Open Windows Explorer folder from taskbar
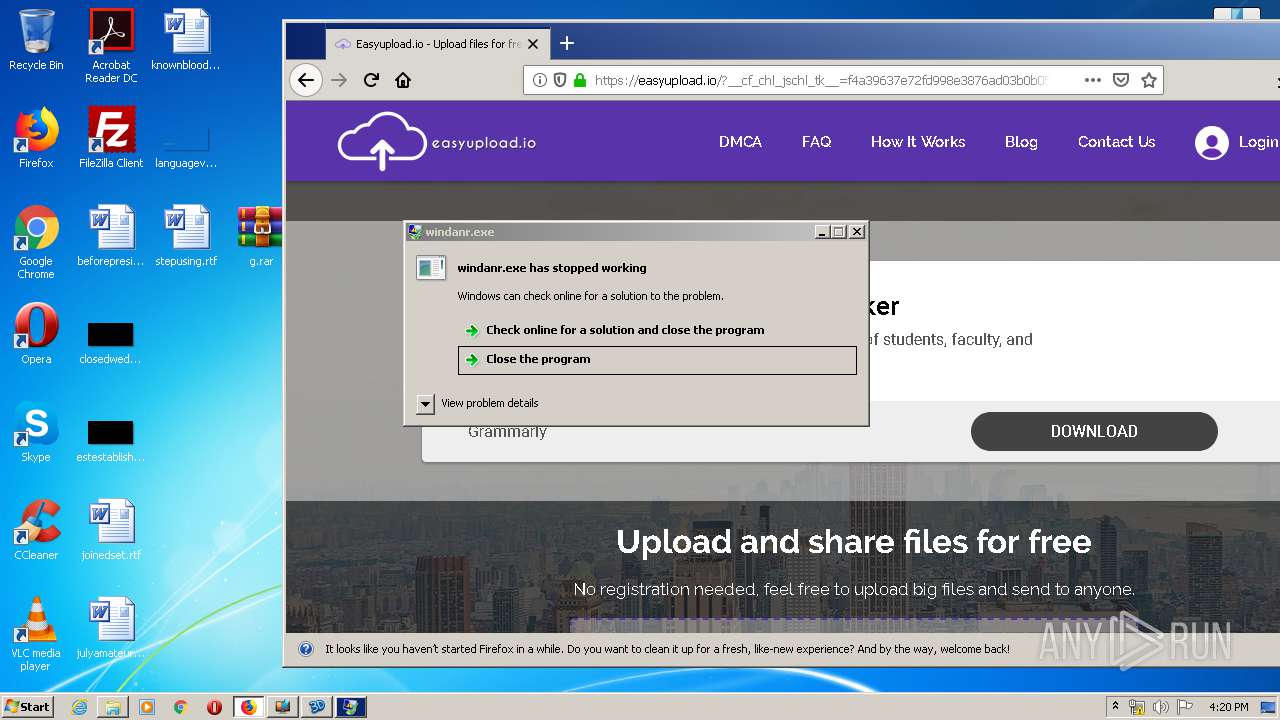This screenshot has height=720, width=1280. 113,707
